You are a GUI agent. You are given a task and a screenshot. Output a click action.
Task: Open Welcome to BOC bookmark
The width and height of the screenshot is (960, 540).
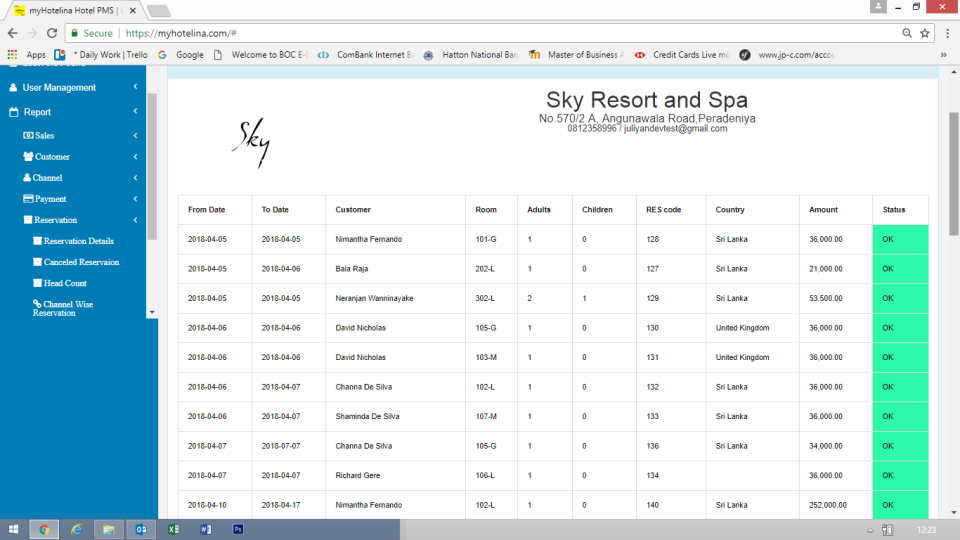point(261,54)
